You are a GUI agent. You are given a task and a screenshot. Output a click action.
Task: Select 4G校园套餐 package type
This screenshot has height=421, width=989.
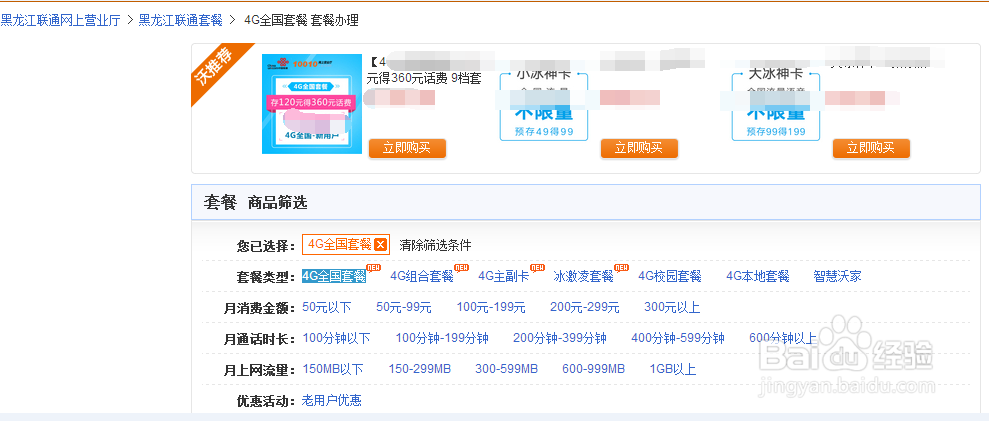coord(670,276)
